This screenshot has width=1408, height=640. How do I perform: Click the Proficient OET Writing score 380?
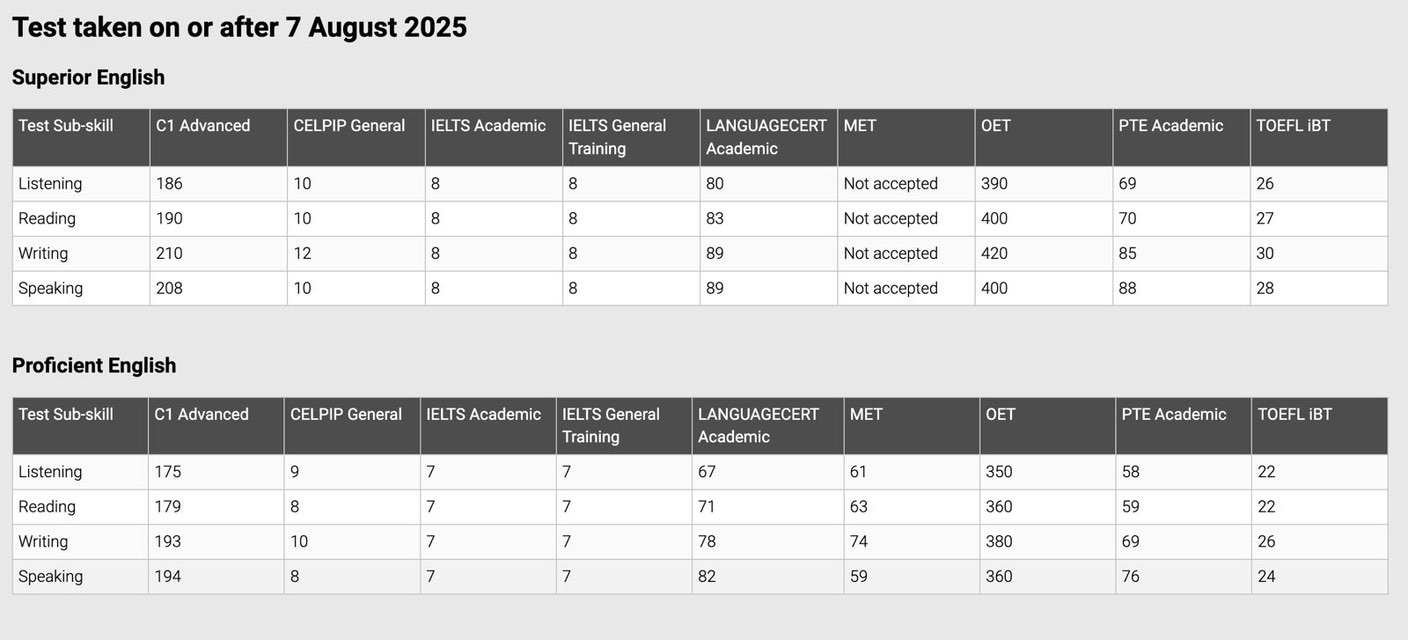click(x=998, y=541)
